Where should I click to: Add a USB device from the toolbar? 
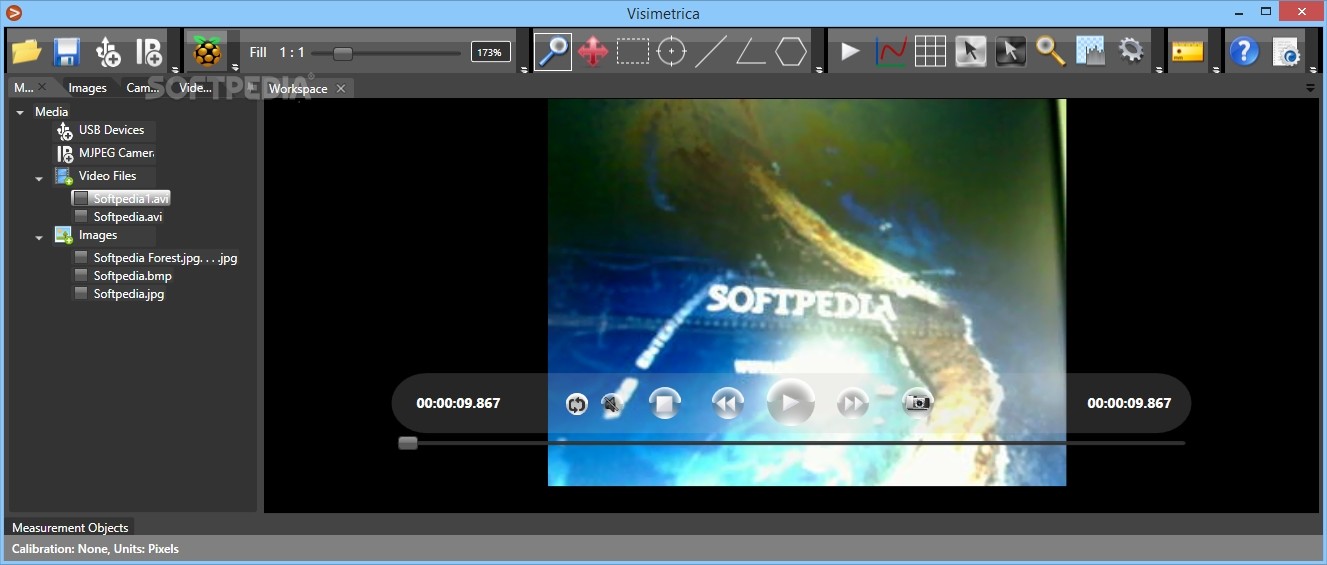(107, 51)
